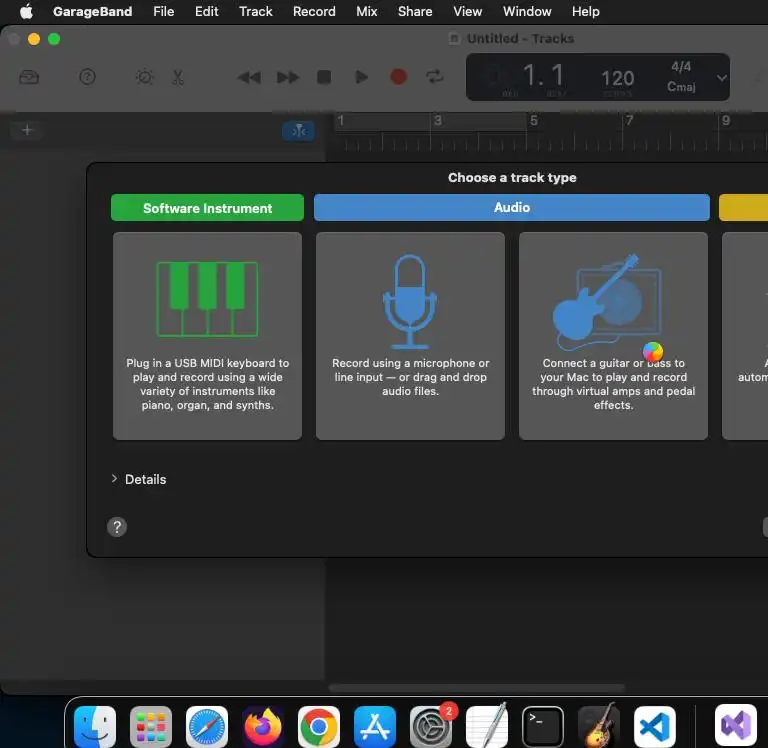The height and width of the screenshot is (748, 768).
Task: Open purple Visual Studio icon in Dock
Action: 736,726
